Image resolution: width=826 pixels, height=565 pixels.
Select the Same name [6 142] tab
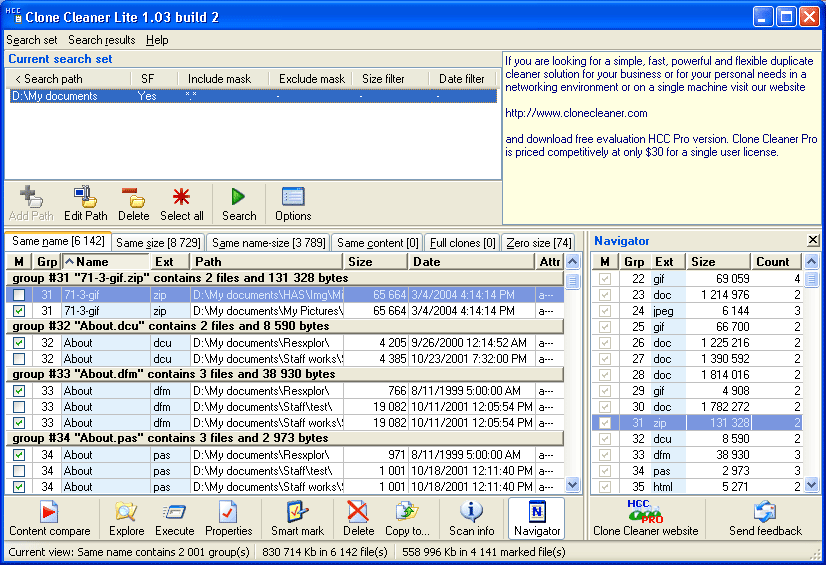pos(58,241)
